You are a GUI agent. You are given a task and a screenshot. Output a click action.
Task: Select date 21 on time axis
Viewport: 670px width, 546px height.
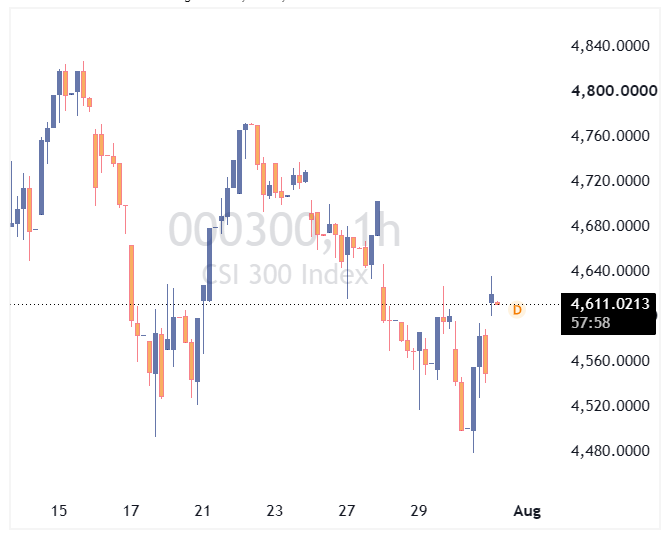202,511
